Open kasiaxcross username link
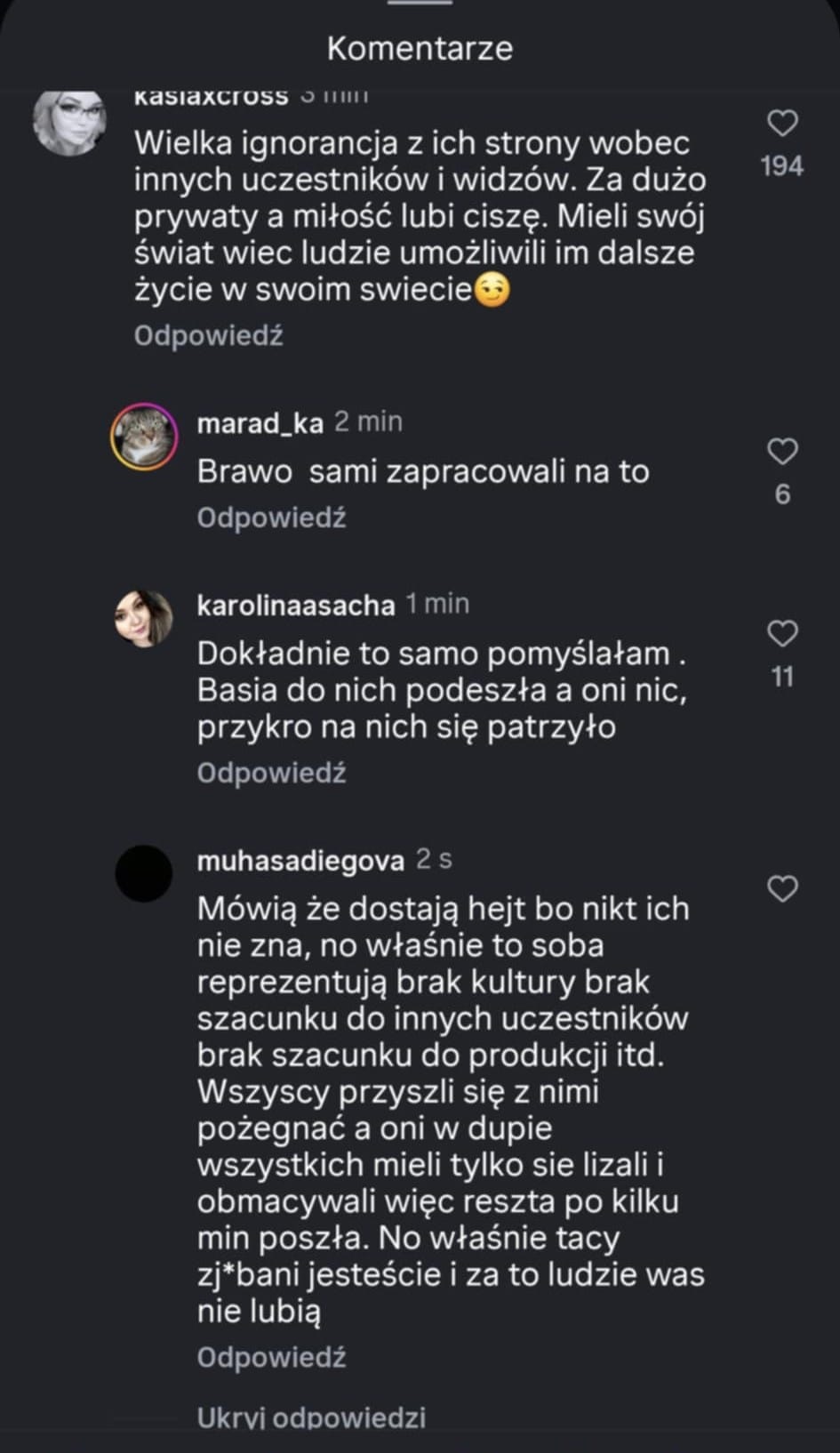840x1453 pixels. [211, 96]
